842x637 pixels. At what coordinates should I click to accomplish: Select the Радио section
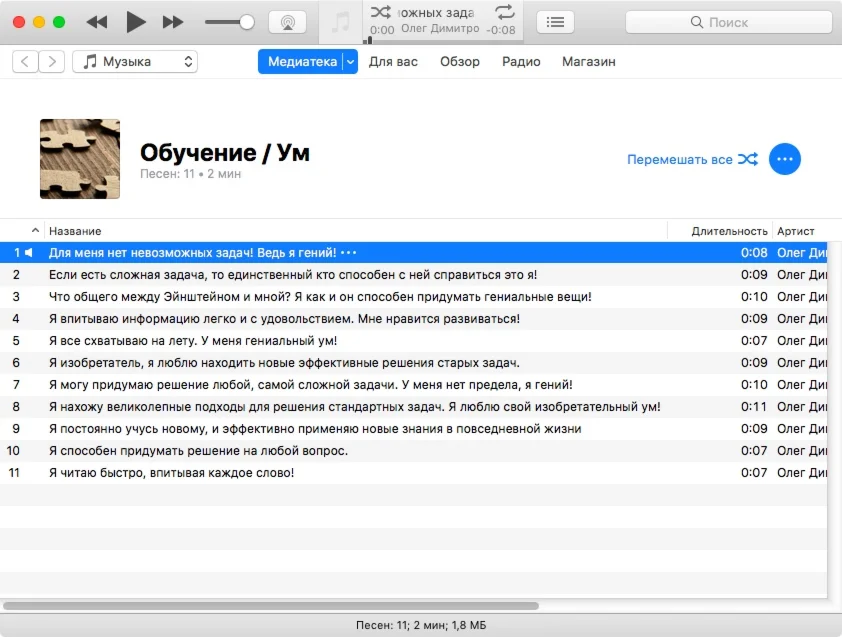(521, 62)
